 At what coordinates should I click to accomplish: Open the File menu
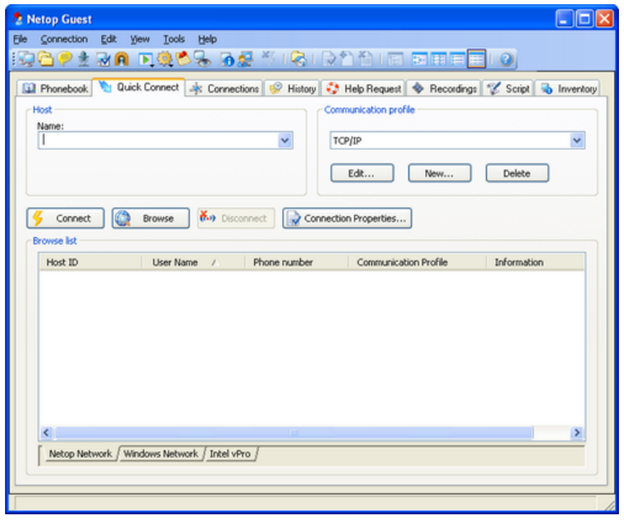(20, 39)
